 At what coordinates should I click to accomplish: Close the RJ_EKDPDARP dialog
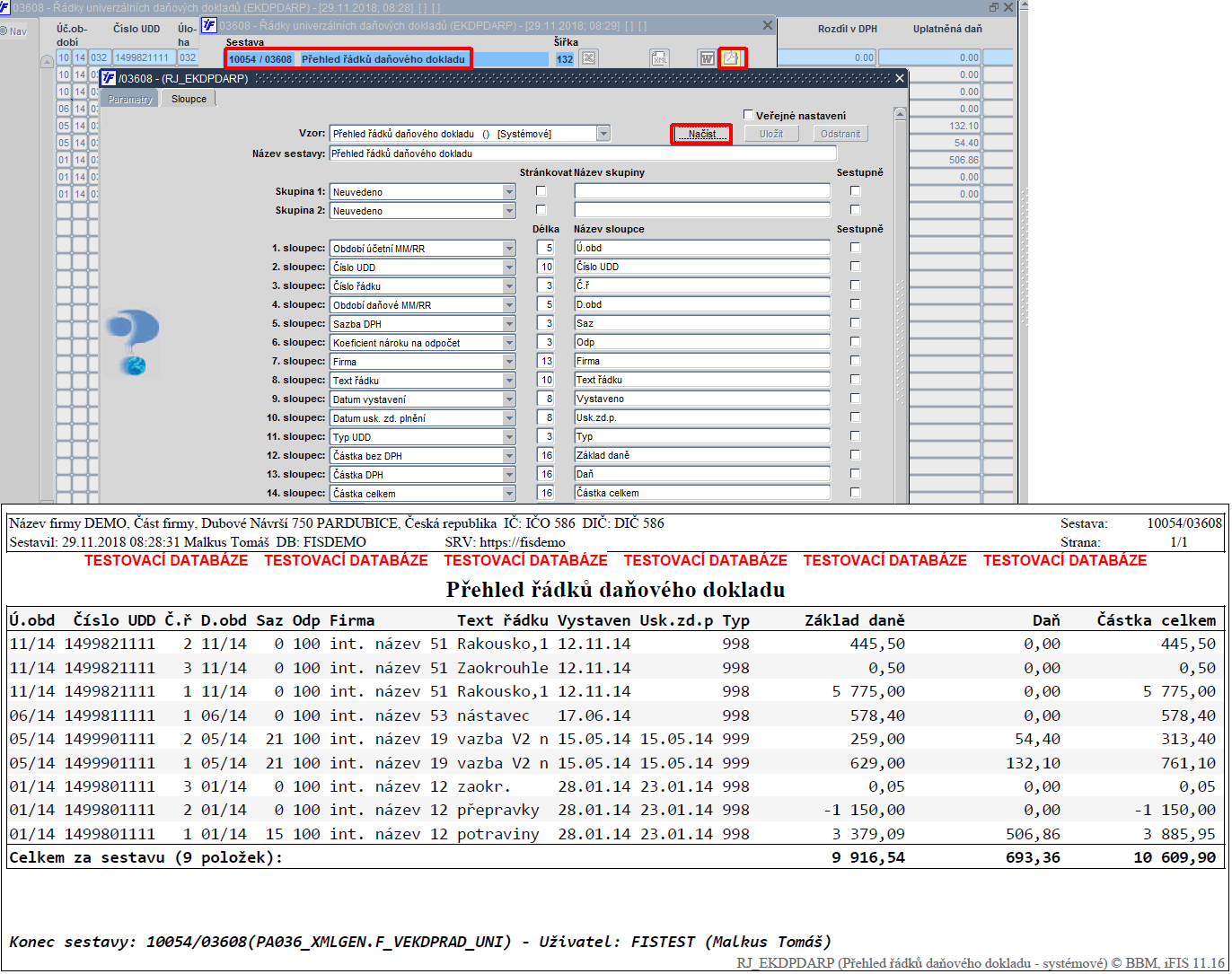click(x=901, y=78)
